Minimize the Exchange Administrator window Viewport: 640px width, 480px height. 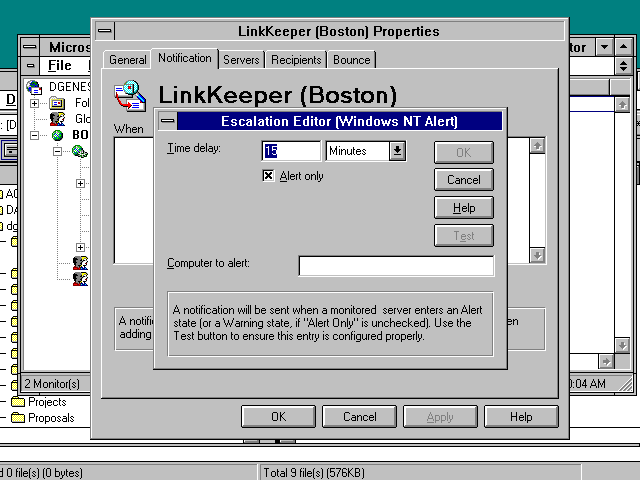[604, 47]
